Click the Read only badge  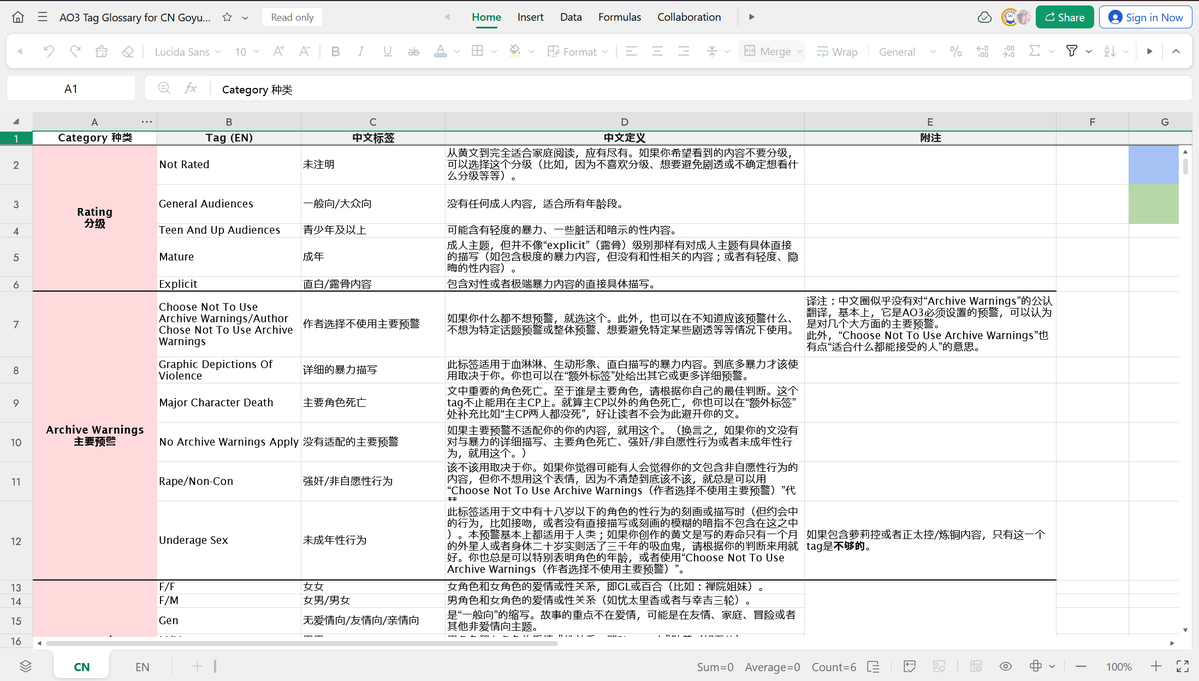click(292, 17)
